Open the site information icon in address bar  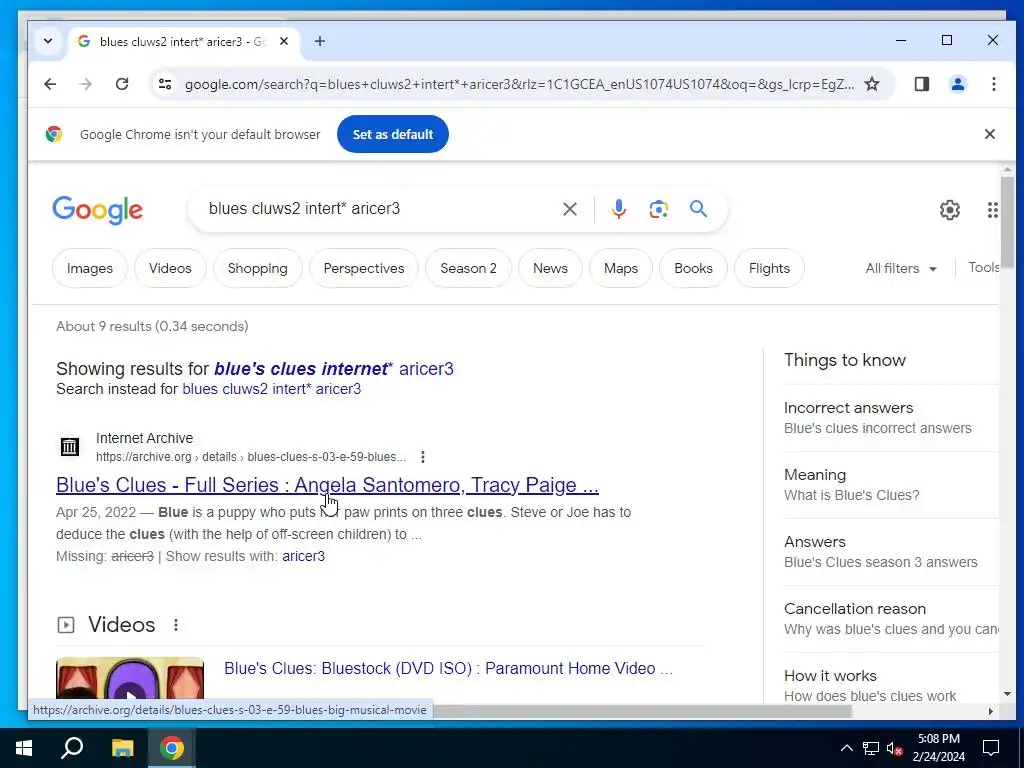(x=165, y=84)
